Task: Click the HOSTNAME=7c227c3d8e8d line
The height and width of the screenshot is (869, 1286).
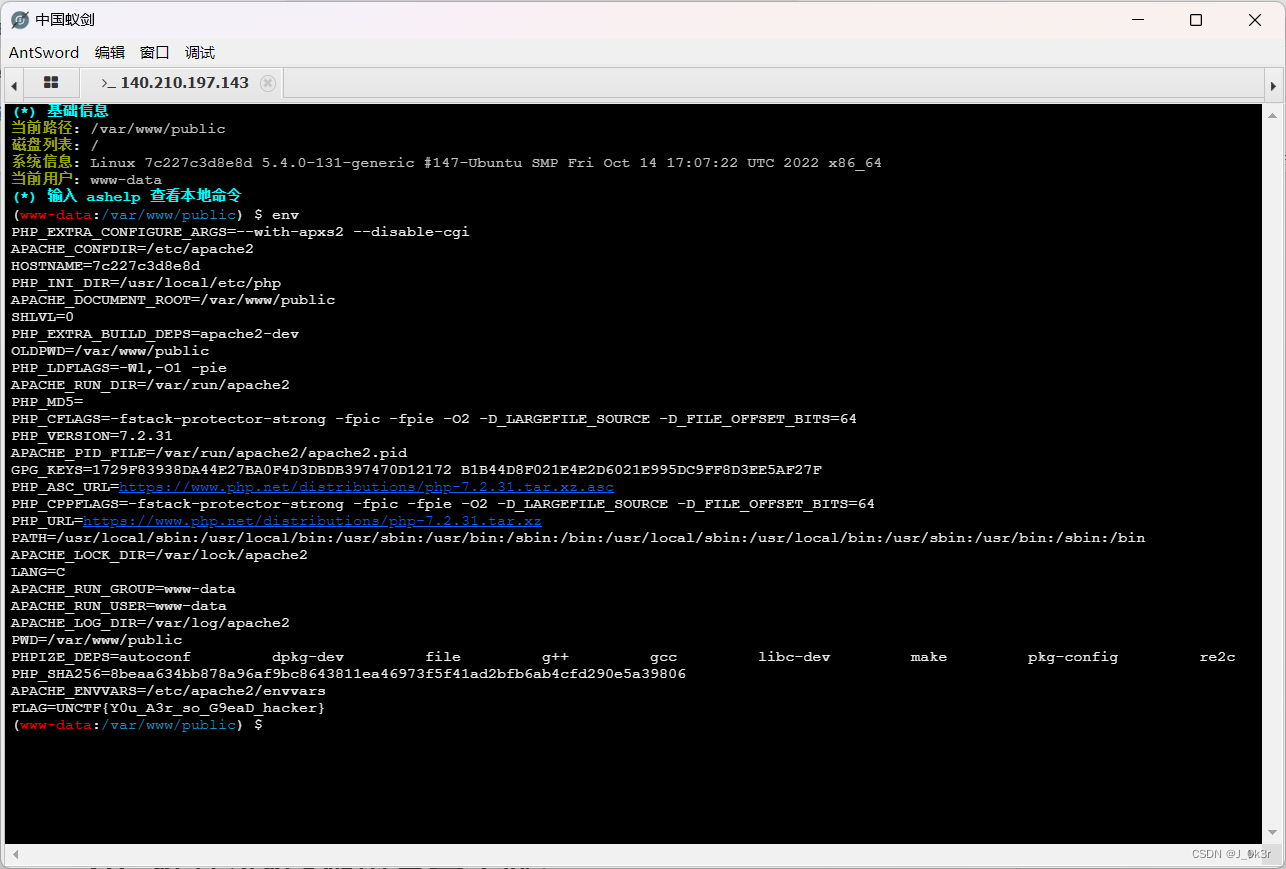Action: tap(105, 266)
